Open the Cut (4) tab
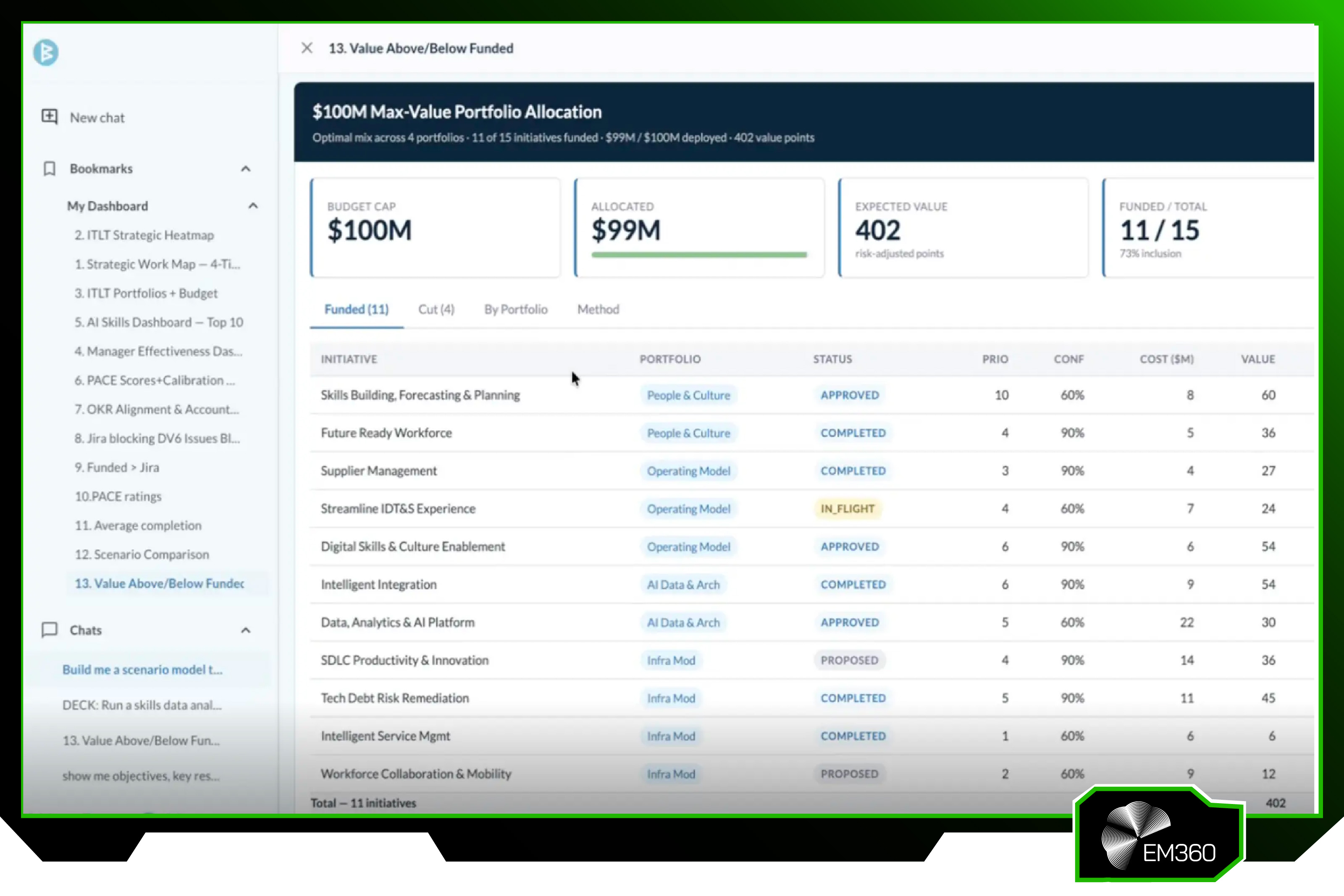 (x=436, y=309)
